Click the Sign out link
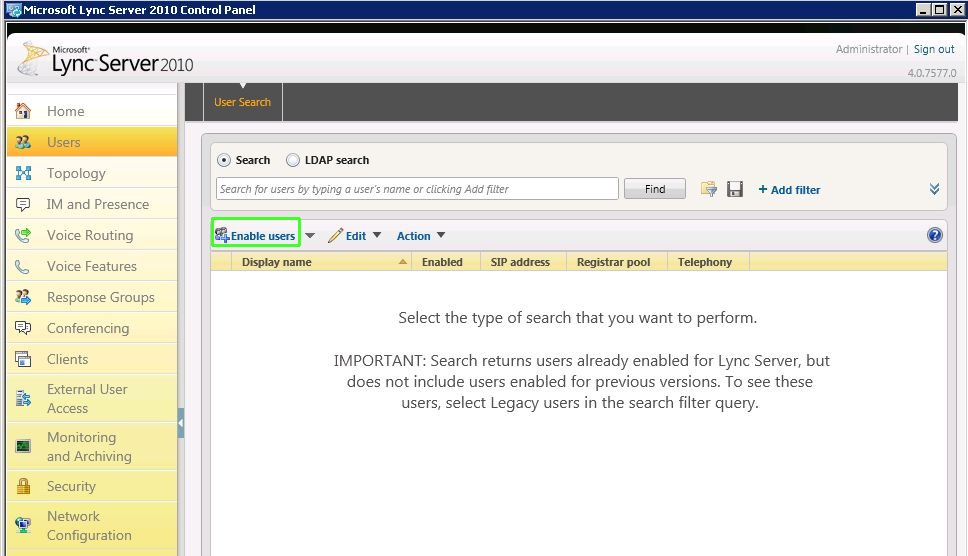Viewport: 968px width, 556px height. point(933,49)
